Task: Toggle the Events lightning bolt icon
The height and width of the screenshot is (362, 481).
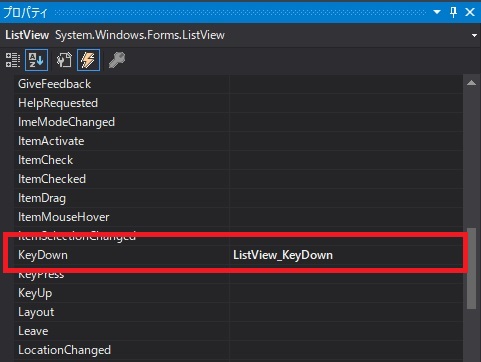Action: pyautogui.click(x=88, y=60)
